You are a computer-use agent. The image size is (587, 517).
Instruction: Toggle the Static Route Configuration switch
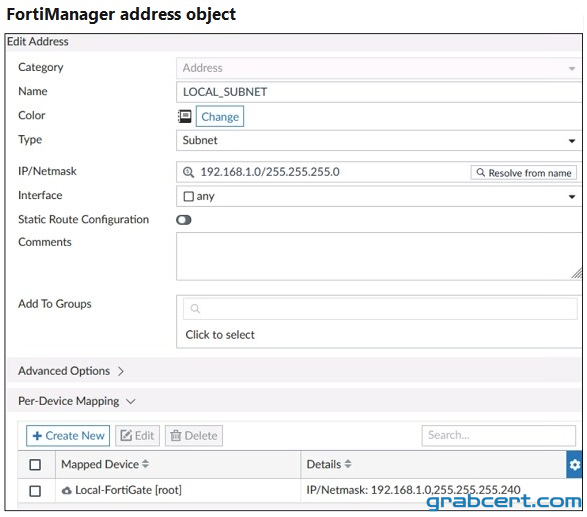pos(184,220)
